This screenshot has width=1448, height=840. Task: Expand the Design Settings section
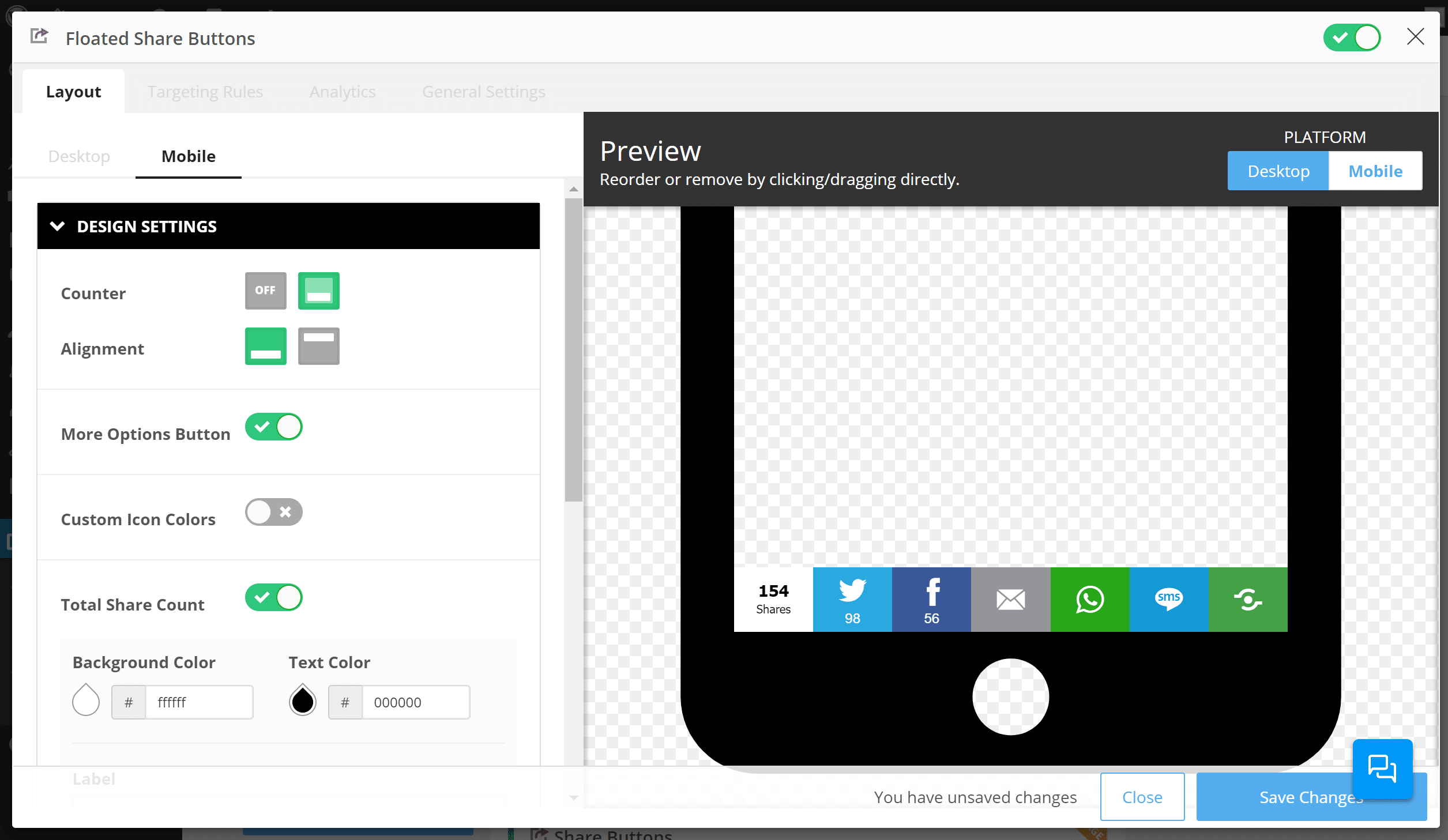[x=288, y=225]
